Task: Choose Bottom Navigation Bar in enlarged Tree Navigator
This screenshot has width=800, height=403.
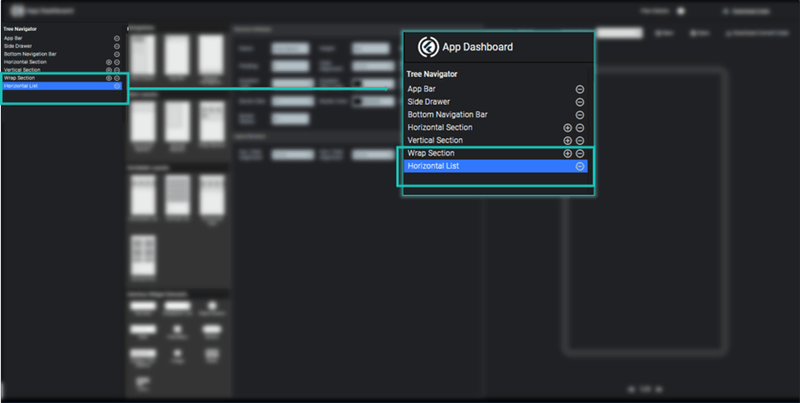Action: point(447,115)
